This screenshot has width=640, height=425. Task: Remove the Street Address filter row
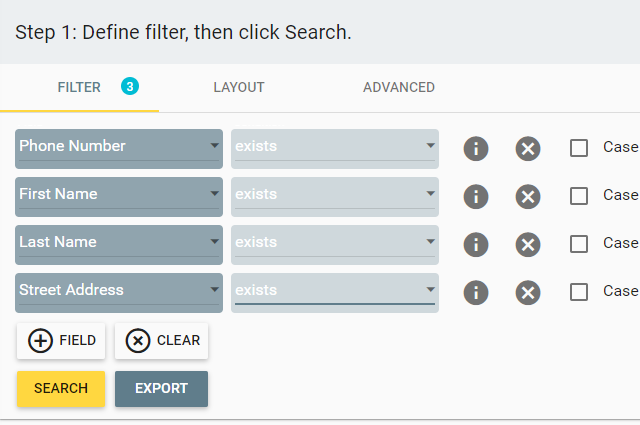528,293
